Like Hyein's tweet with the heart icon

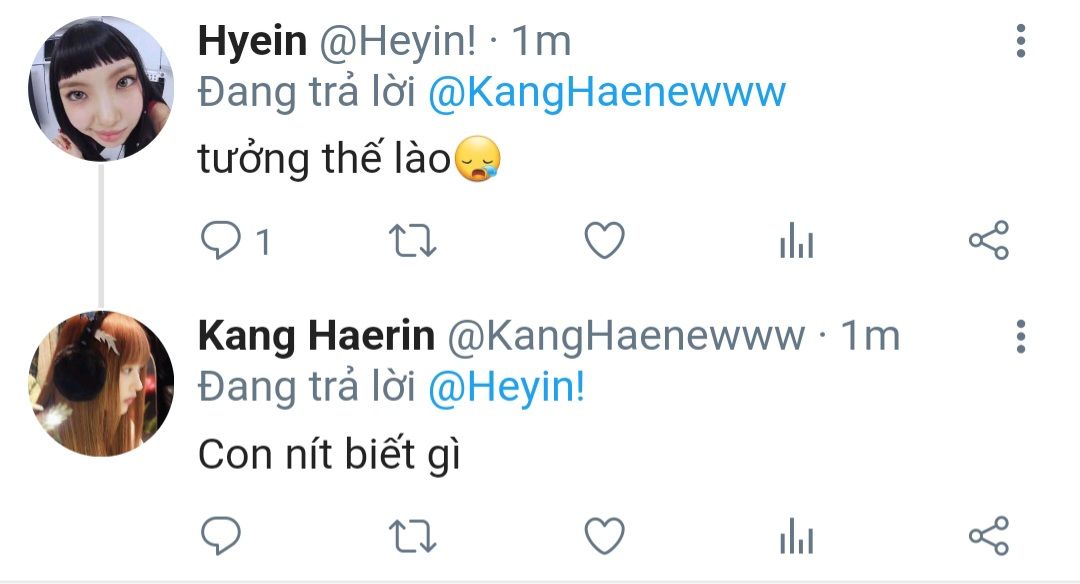(605, 240)
